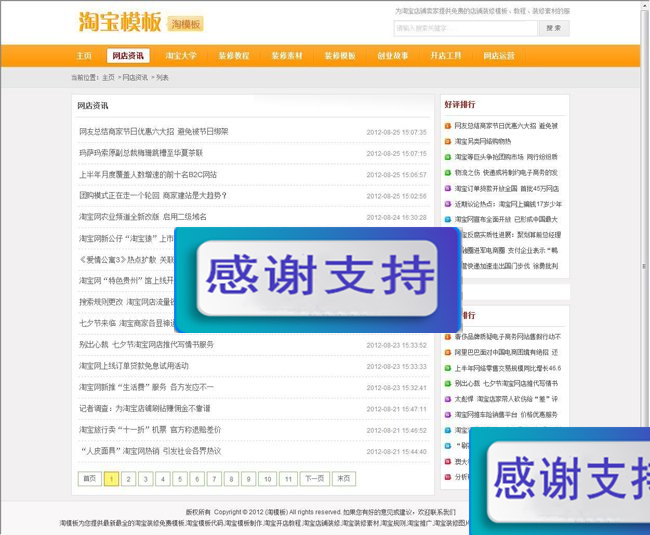The width and height of the screenshot is (650, 535).
Task: Open article 玛萨玛索原副总裁梅珊跳槽至华夏茶联
Action: (141, 153)
